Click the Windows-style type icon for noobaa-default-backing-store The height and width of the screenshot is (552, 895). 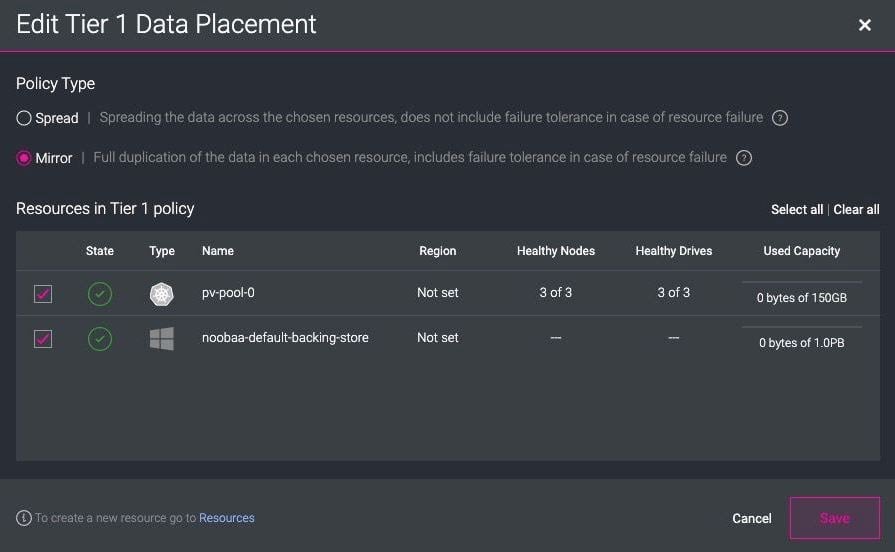pos(161,339)
